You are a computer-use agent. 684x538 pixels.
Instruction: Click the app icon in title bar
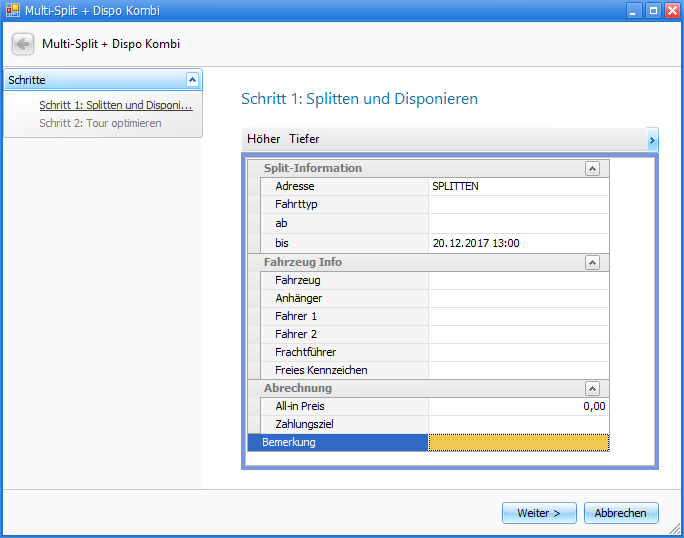12,11
